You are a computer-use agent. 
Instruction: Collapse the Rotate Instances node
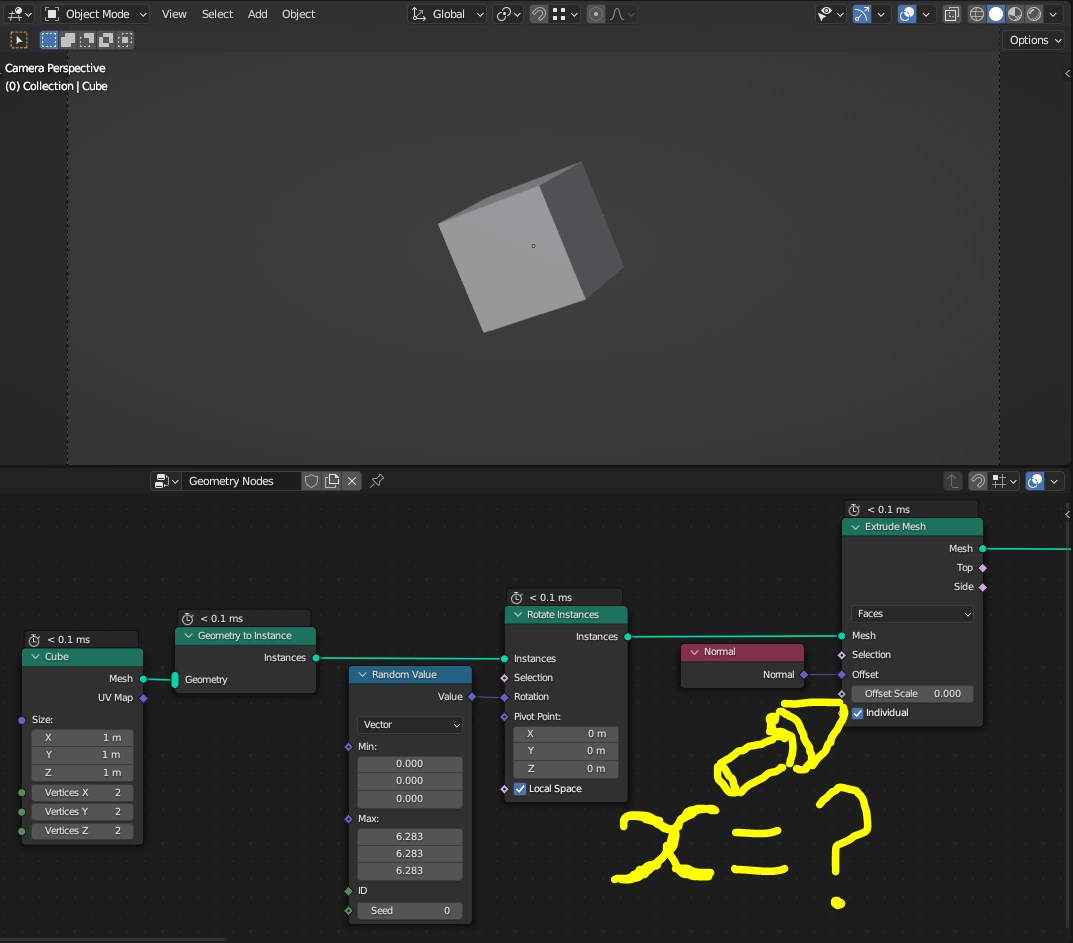[518, 615]
